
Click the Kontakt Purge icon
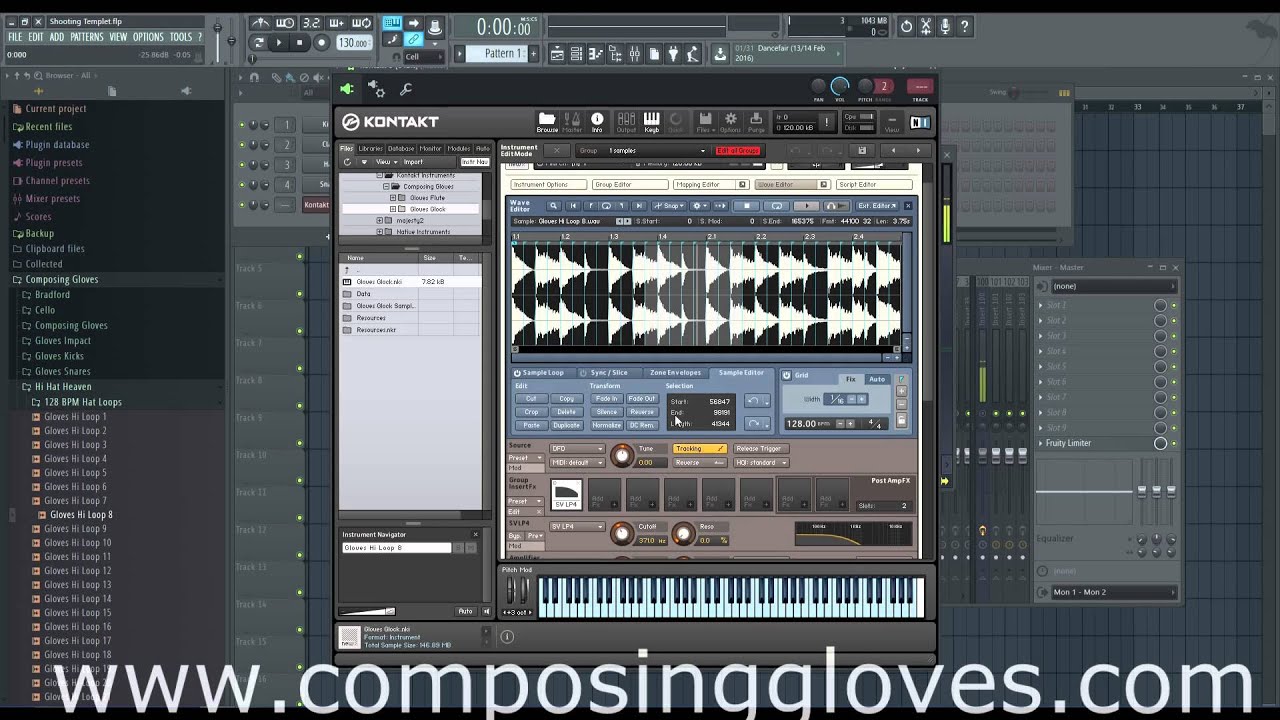point(756,122)
